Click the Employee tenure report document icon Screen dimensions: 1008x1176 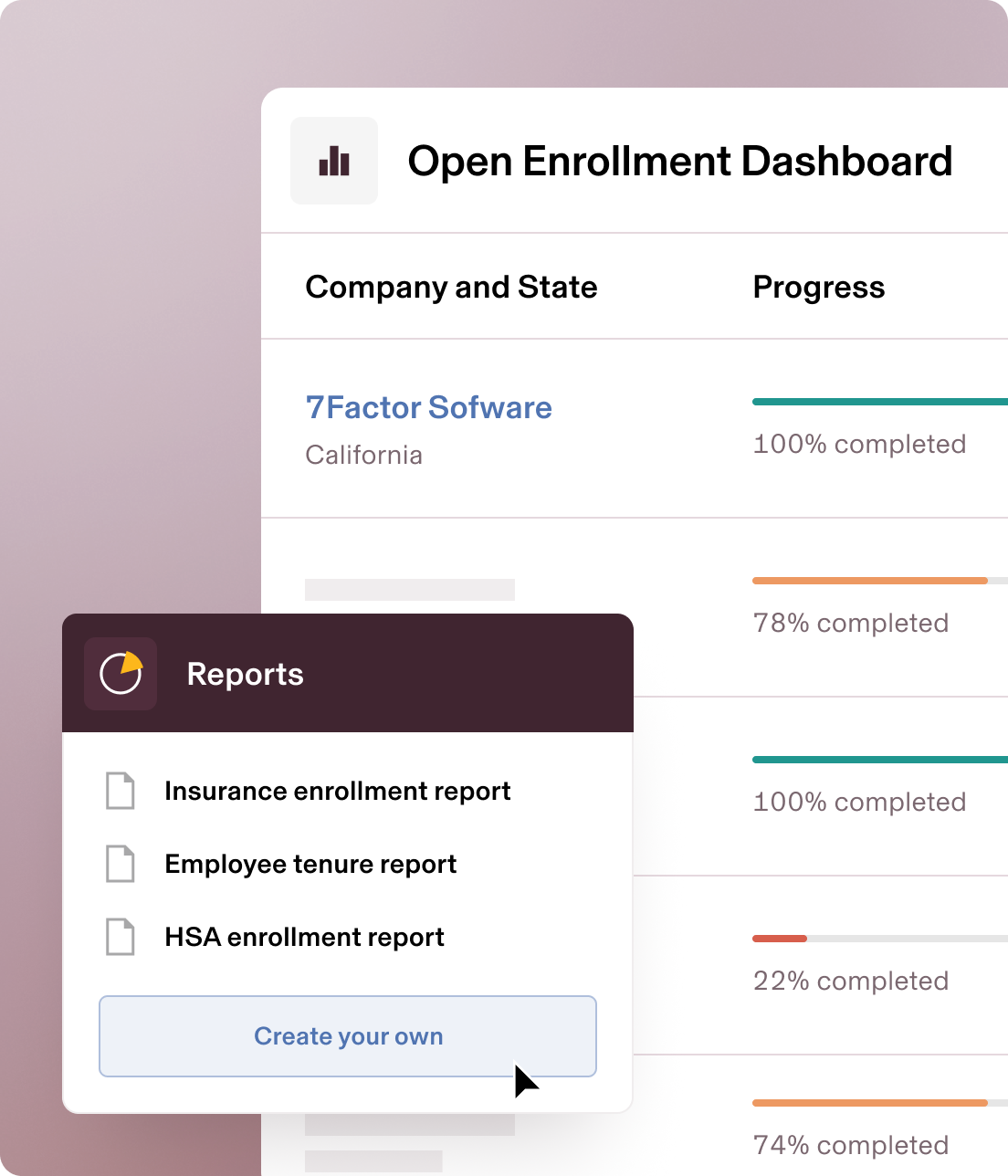pos(120,864)
